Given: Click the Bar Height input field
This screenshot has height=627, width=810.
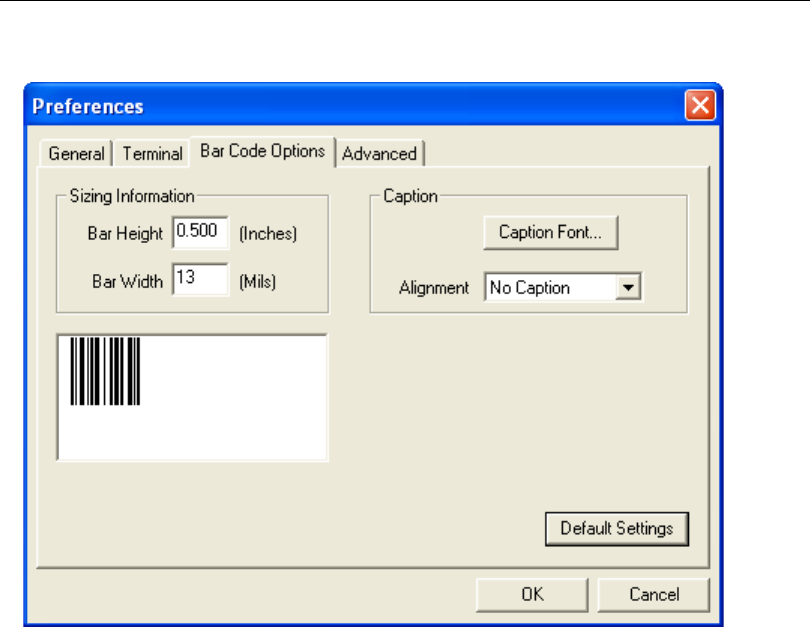Looking at the screenshot, I should [x=200, y=232].
